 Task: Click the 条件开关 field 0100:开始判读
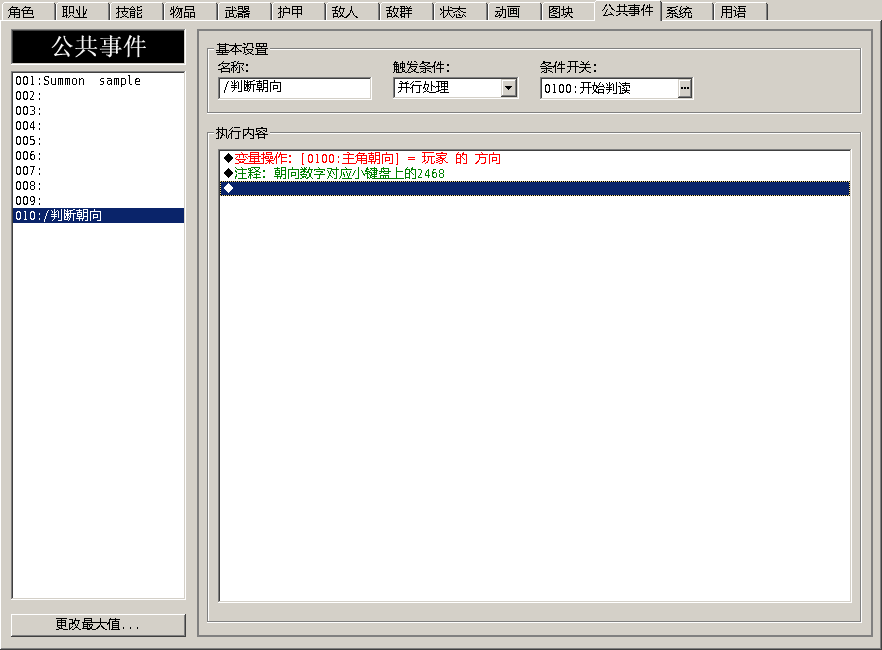tap(609, 88)
